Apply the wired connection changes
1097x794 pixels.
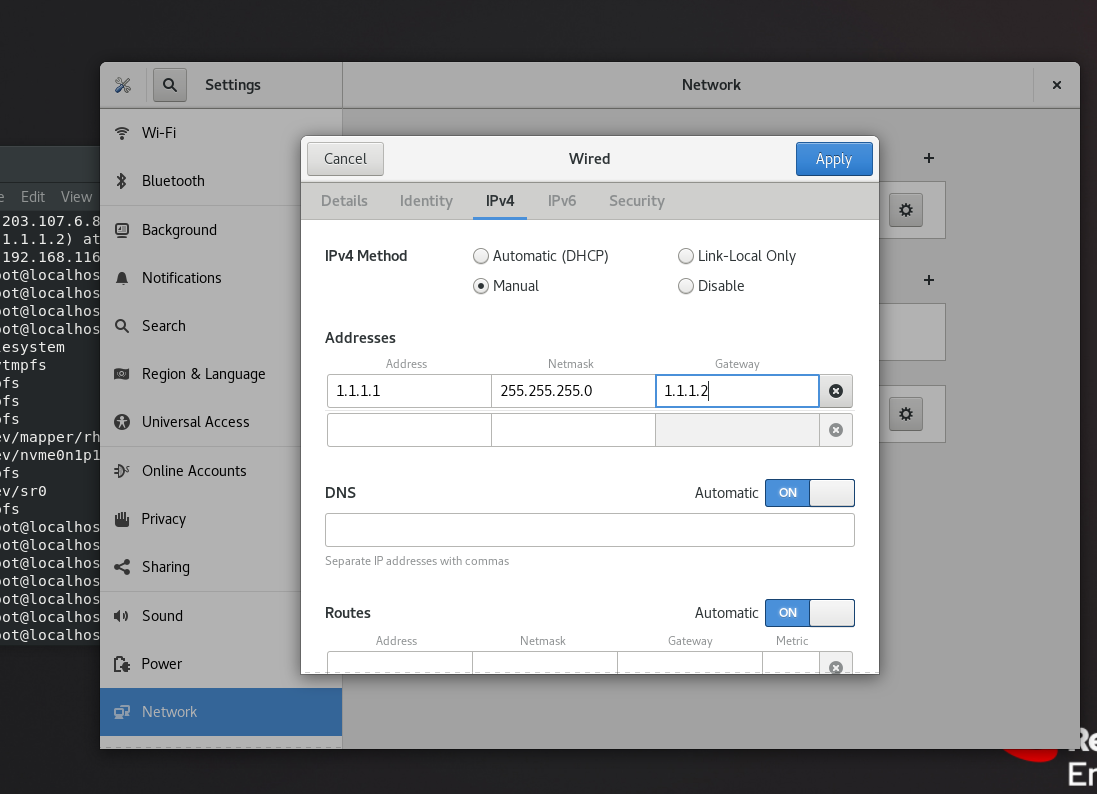click(834, 159)
